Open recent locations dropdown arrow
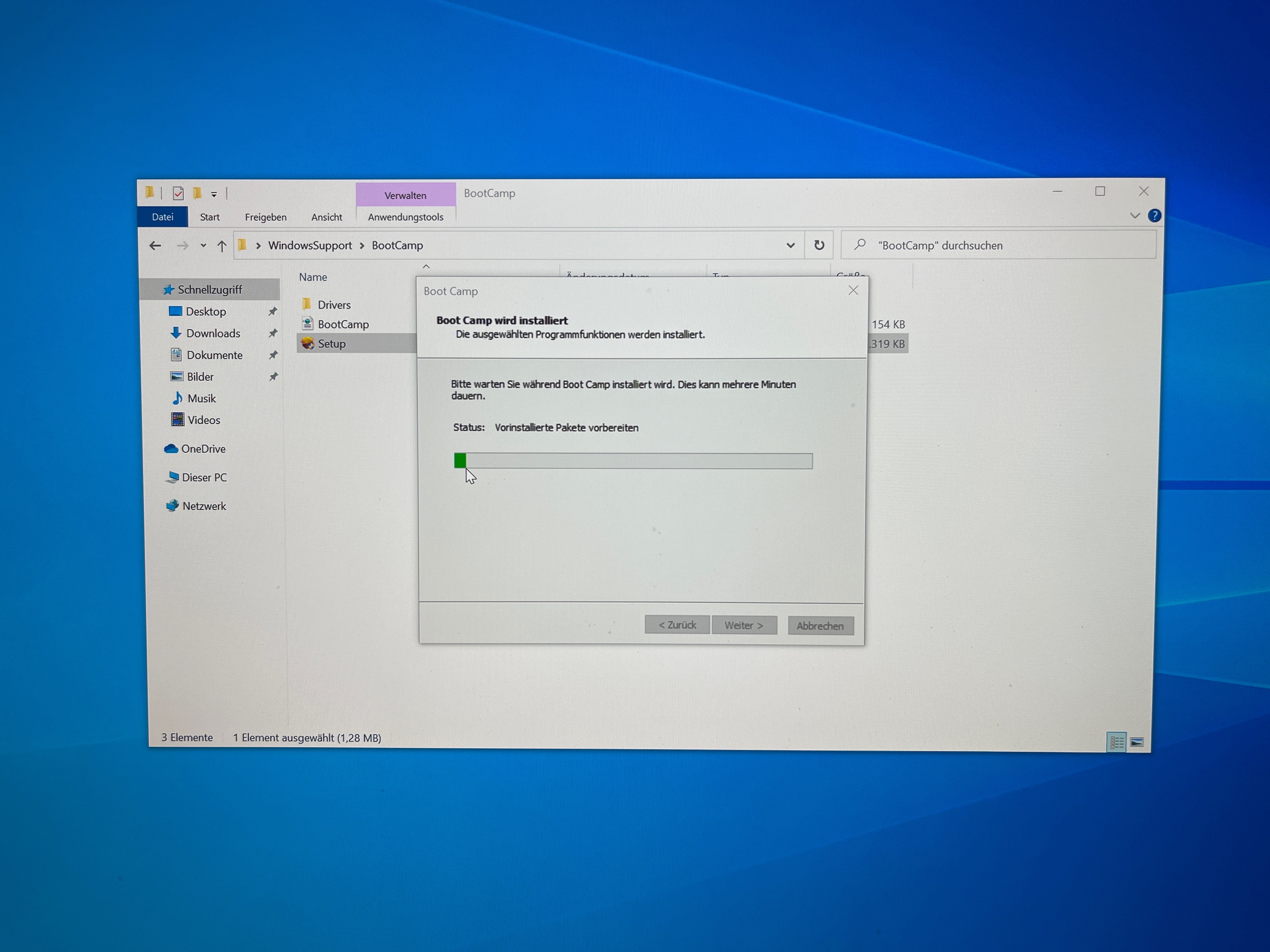This screenshot has height=952, width=1270. (203, 246)
